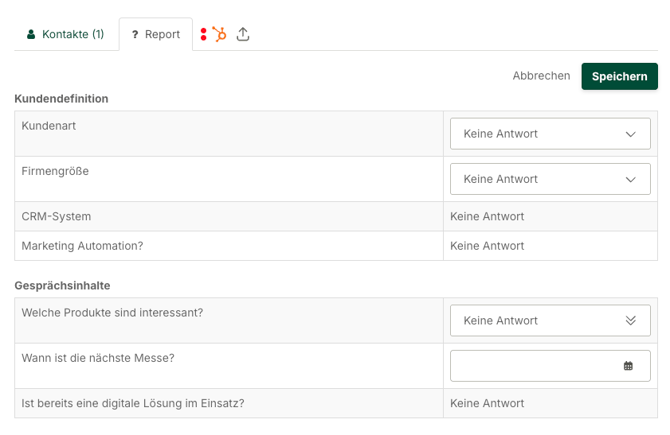Click the Gesprächsinhalte section heading
This screenshot has width=670, height=435.
(x=62, y=285)
